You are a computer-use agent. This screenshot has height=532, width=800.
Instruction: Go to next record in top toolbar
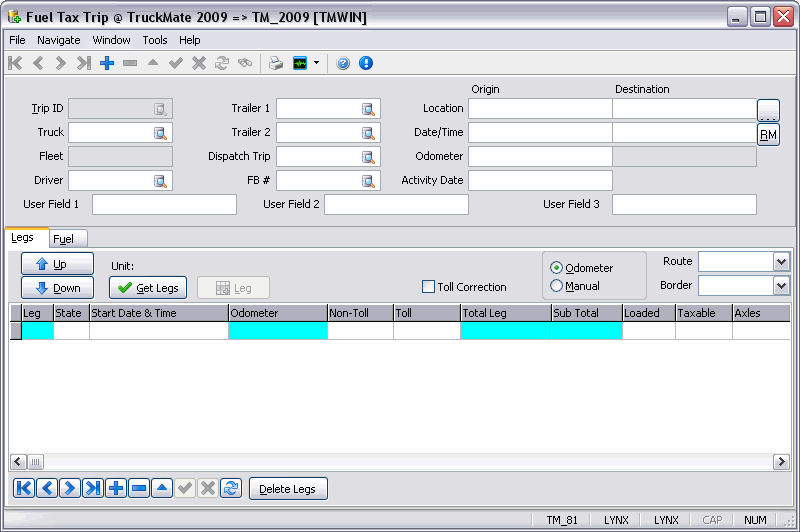(61, 63)
